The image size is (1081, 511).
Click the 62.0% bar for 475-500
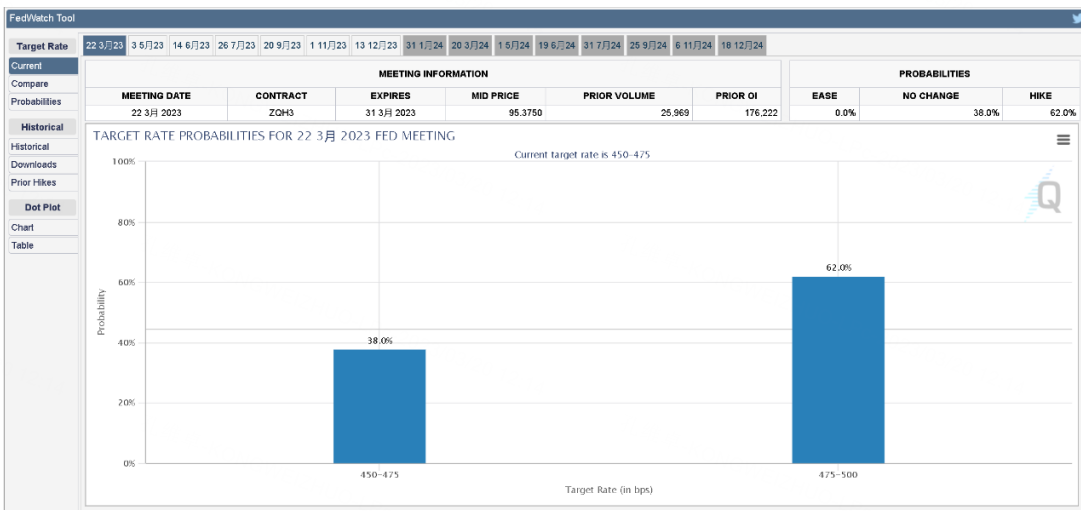pyautogui.click(x=838, y=370)
